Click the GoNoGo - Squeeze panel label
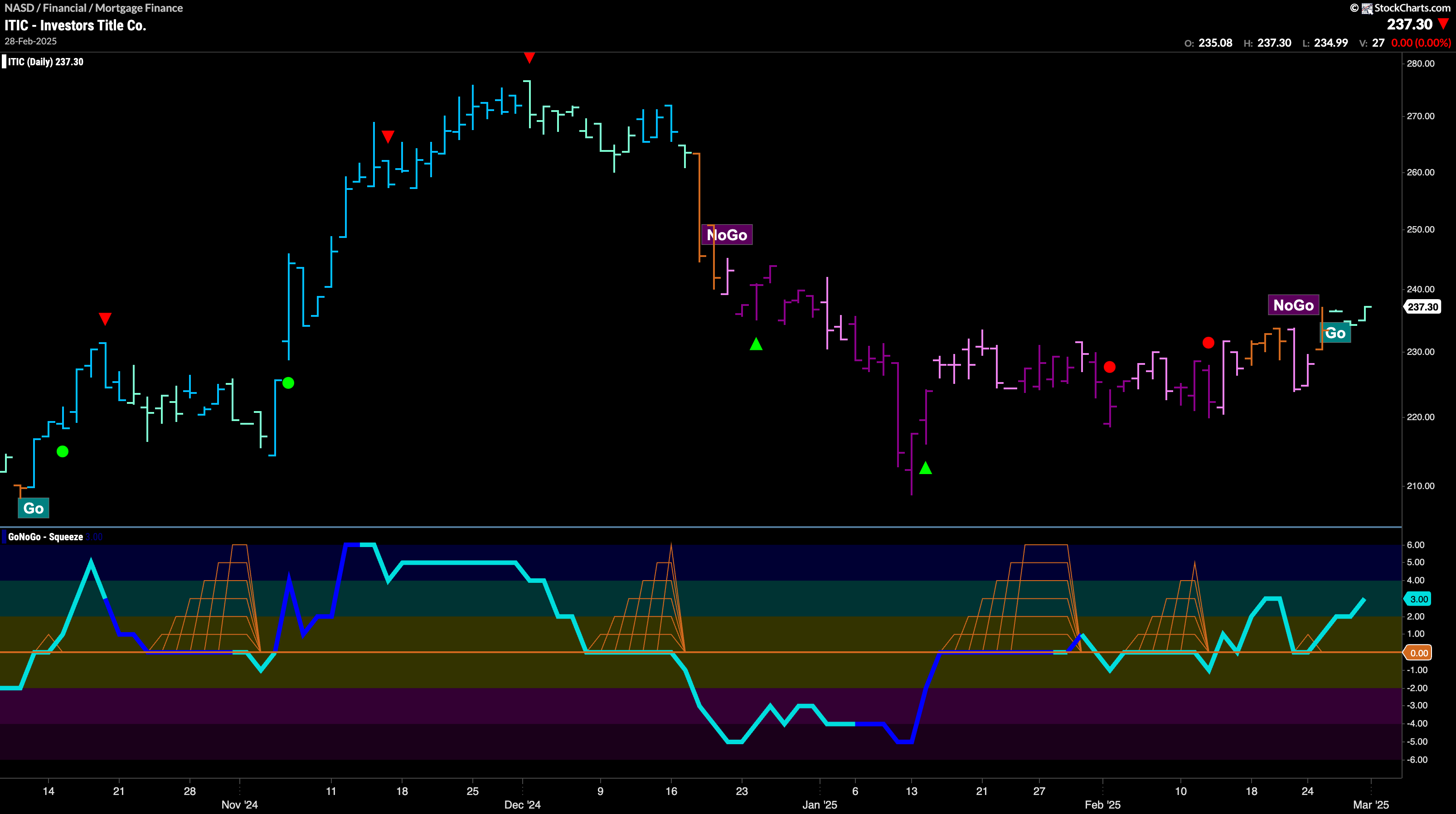The height and width of the screenshot is (814, 1456). tap(45, 537)
